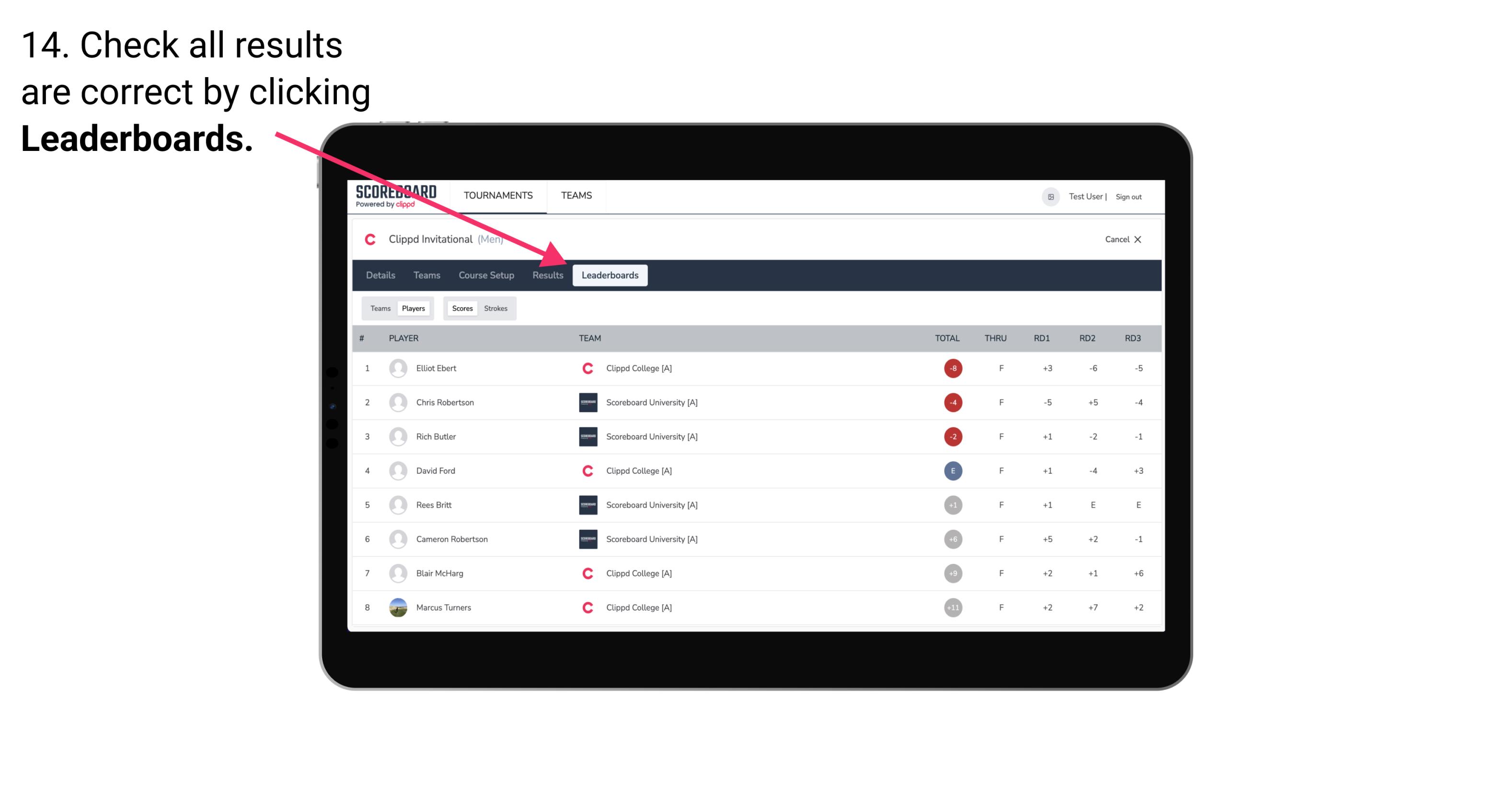The height and width of the screenshot is (812, 1510).
Task: Click the TOURNAMENTS navigation button
Action: tap(499, 195)
